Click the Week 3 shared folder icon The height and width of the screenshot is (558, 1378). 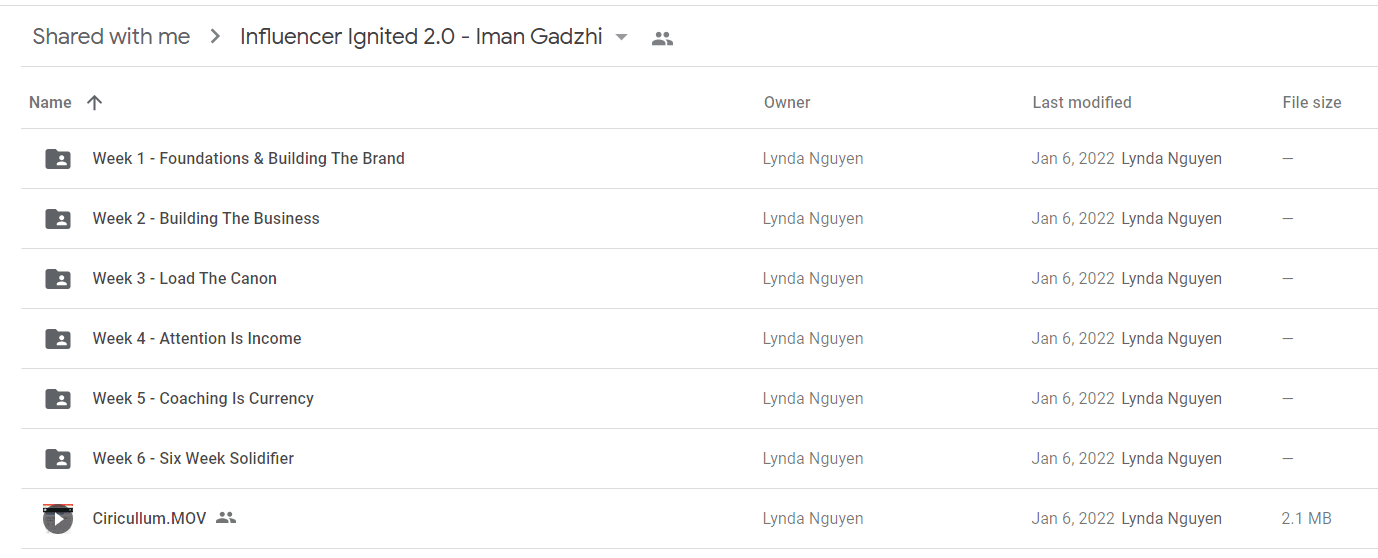click(58, 278)
